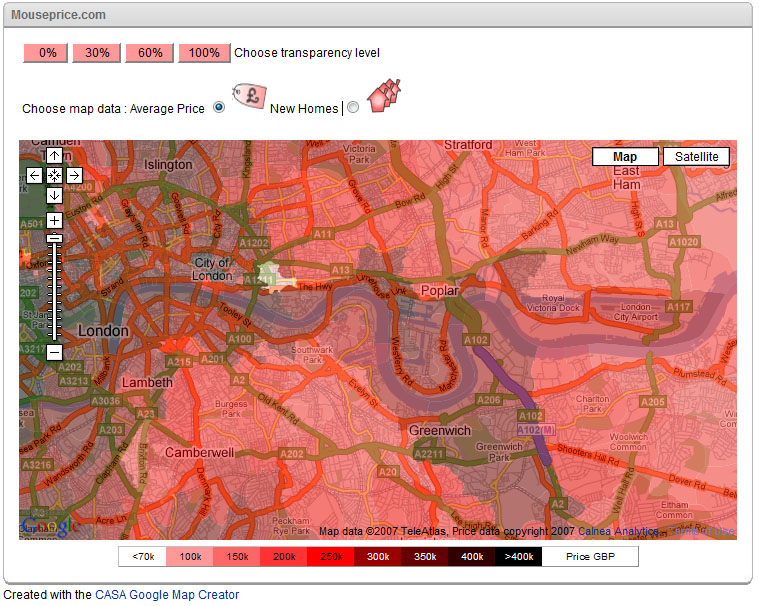
Task: Click the 250k legend swatch
Action: coord(331,557)
